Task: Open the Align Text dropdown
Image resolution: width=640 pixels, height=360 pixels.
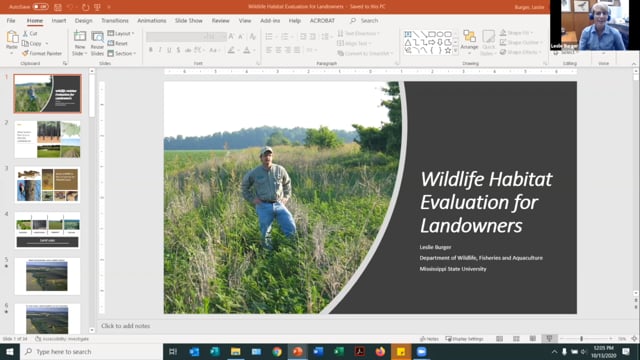Action: pyautogui.click(x=354, y=43)
